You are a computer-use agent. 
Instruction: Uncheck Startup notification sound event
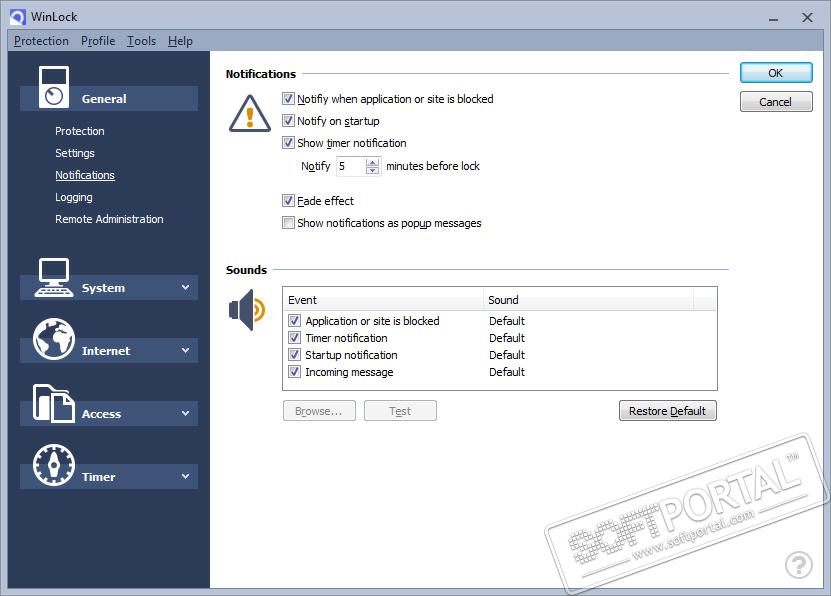[x=294, y=354]
